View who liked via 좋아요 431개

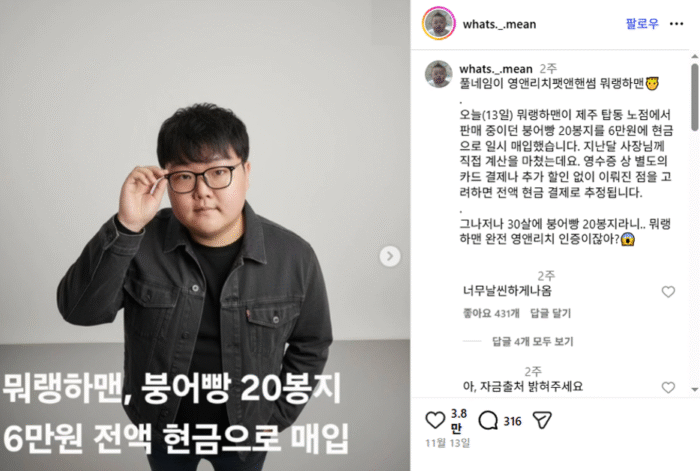pos(491,313)
